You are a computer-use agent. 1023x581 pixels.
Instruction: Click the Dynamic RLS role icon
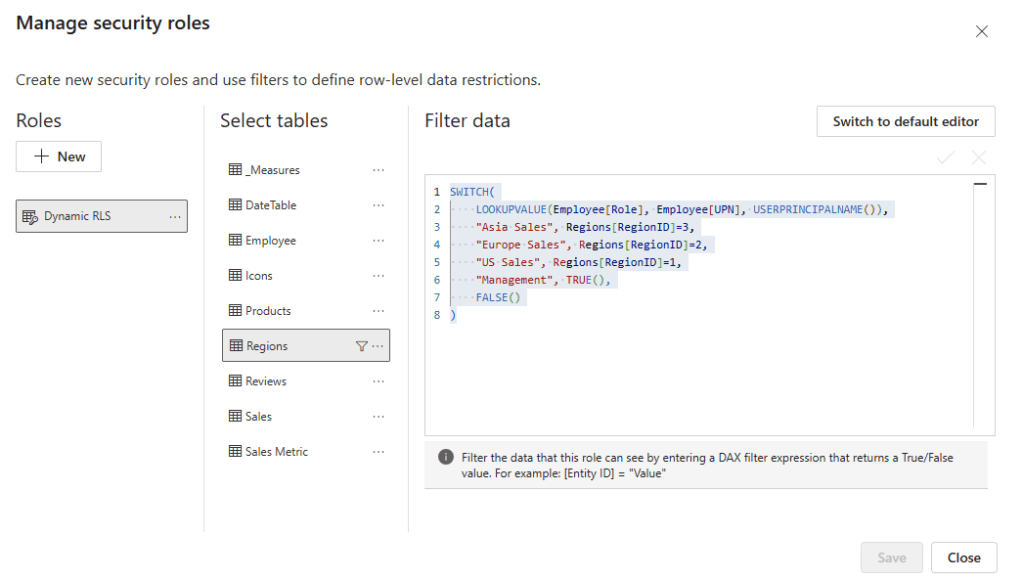[30, 216]
